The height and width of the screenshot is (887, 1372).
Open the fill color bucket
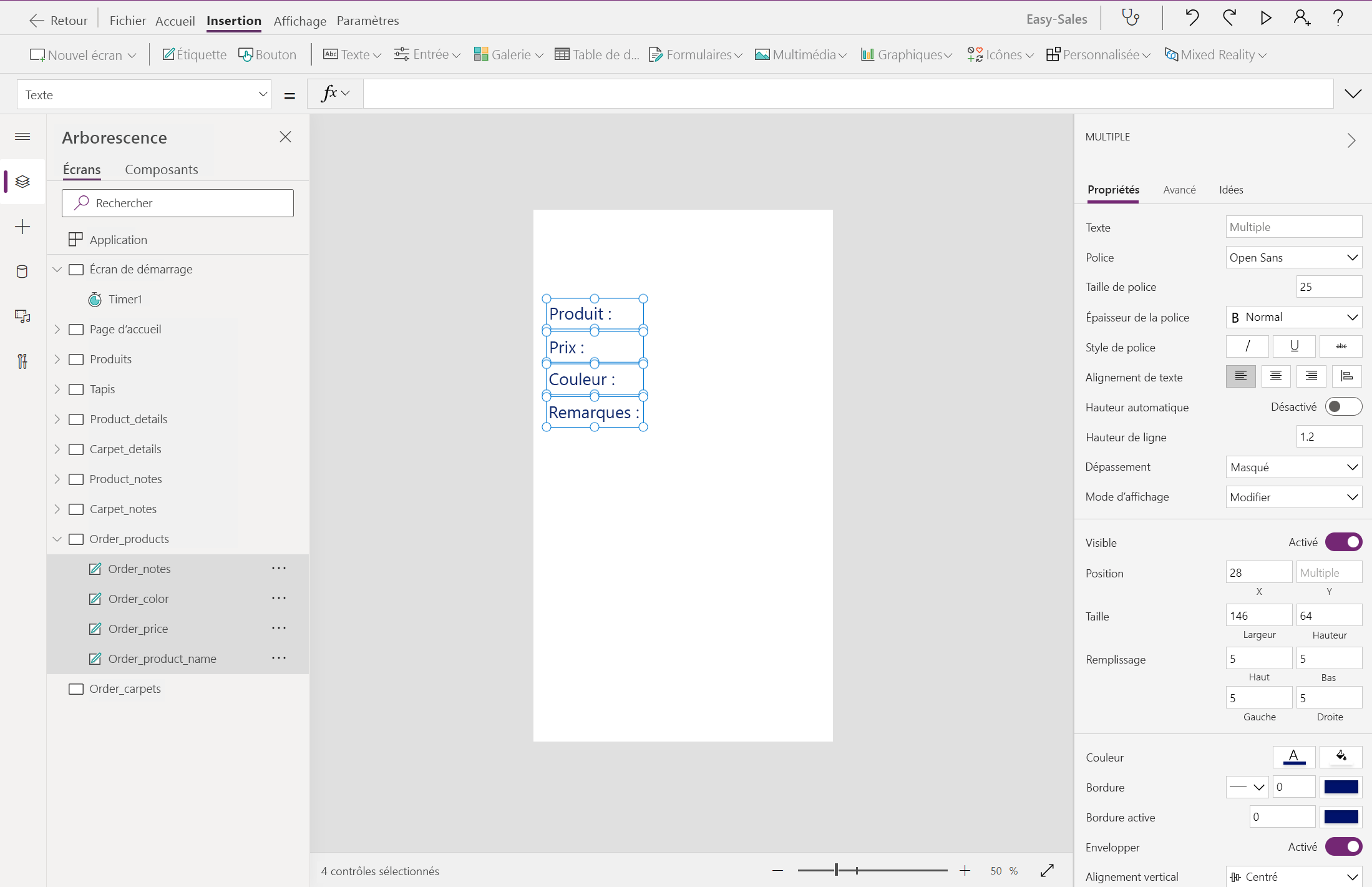1341,757
